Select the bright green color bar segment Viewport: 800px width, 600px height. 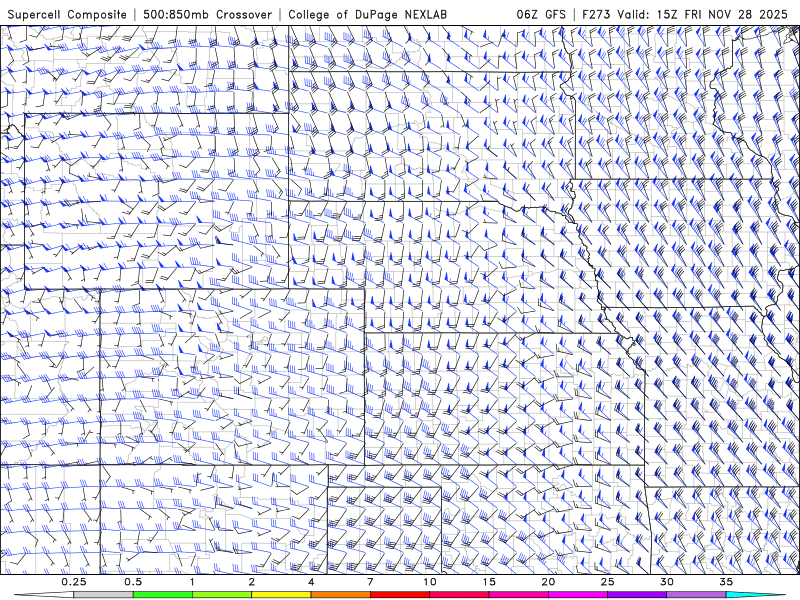click(163, 595)
